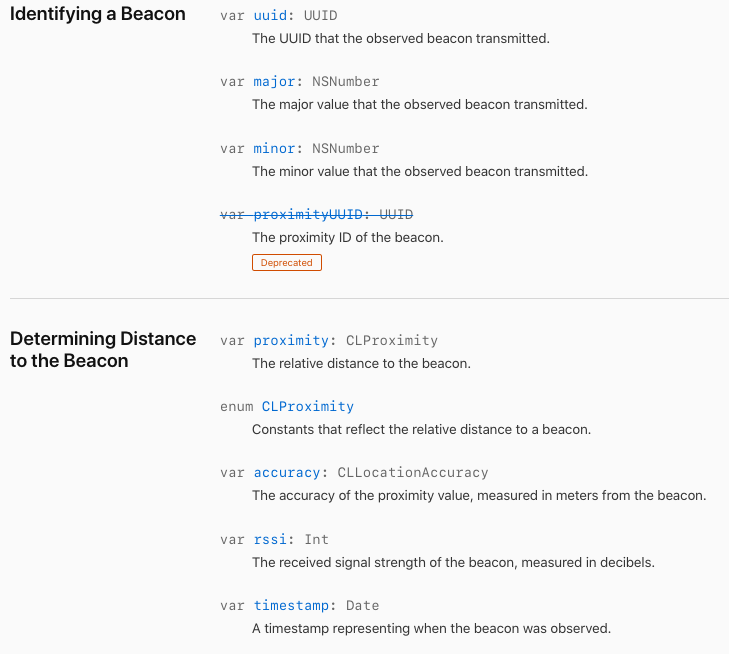The image size is (729, 654).
Task: Click the Constants that reflect description
Action: point(421,429)
